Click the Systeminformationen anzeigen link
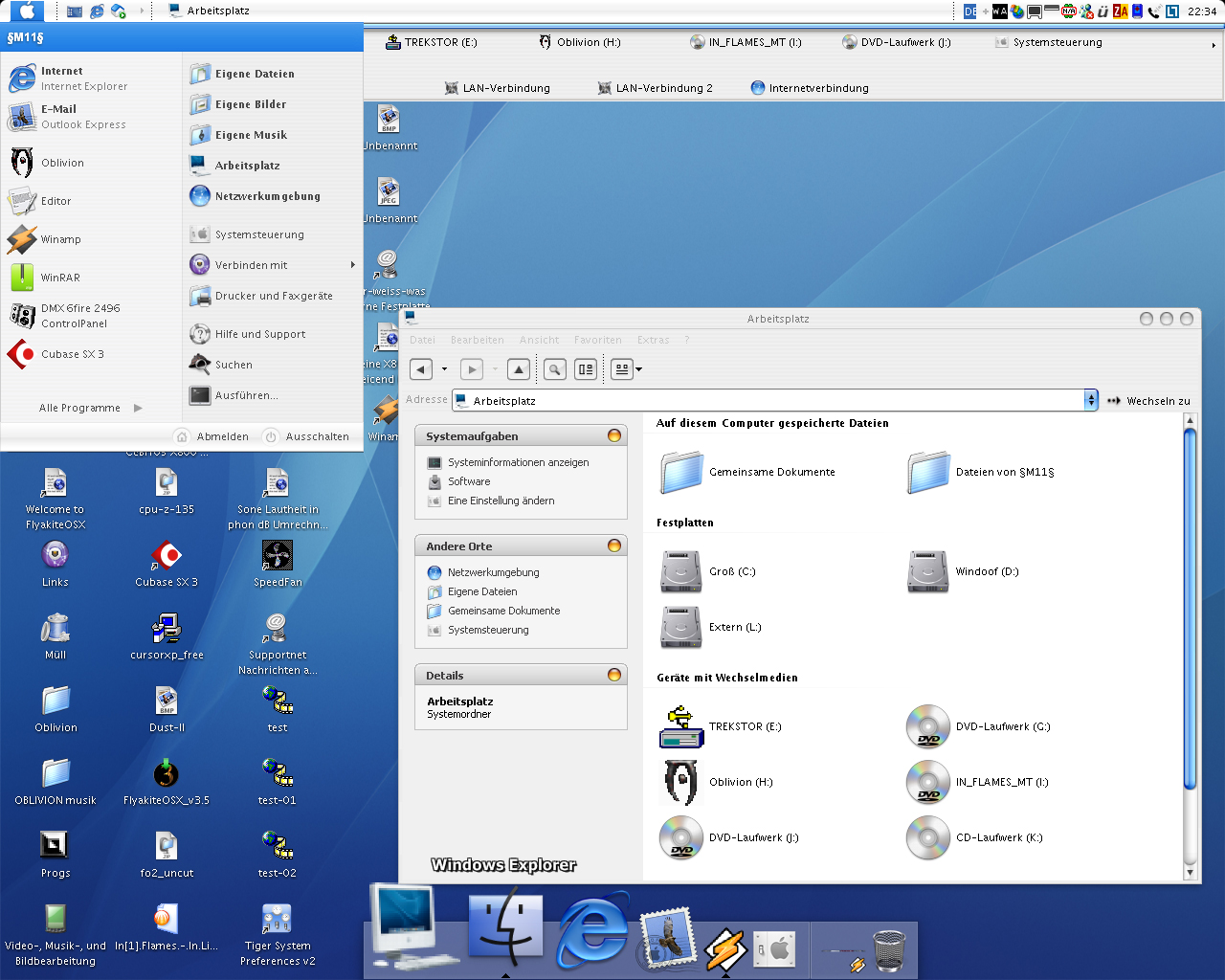Screen dimensions: 1225x980 pyautogui.click(x=518, y=462)
